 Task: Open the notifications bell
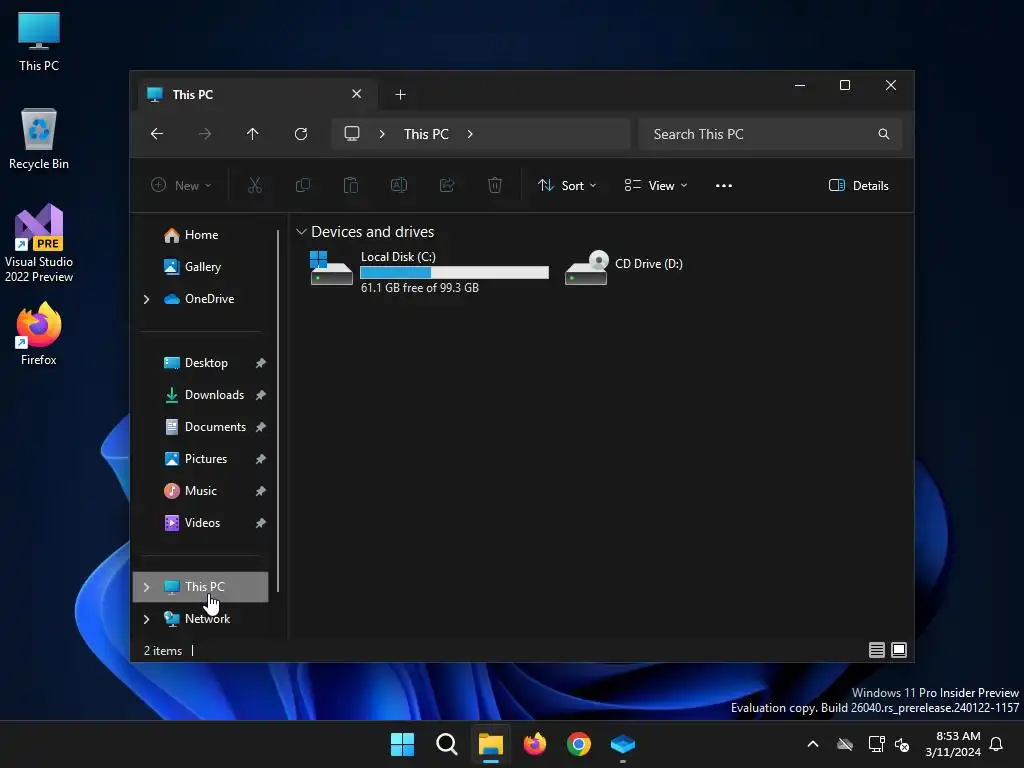point(997,744)
